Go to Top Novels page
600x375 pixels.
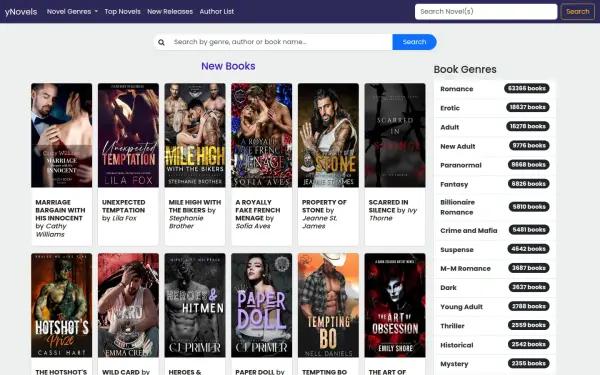pyautogui.click(x=122, y=11)
